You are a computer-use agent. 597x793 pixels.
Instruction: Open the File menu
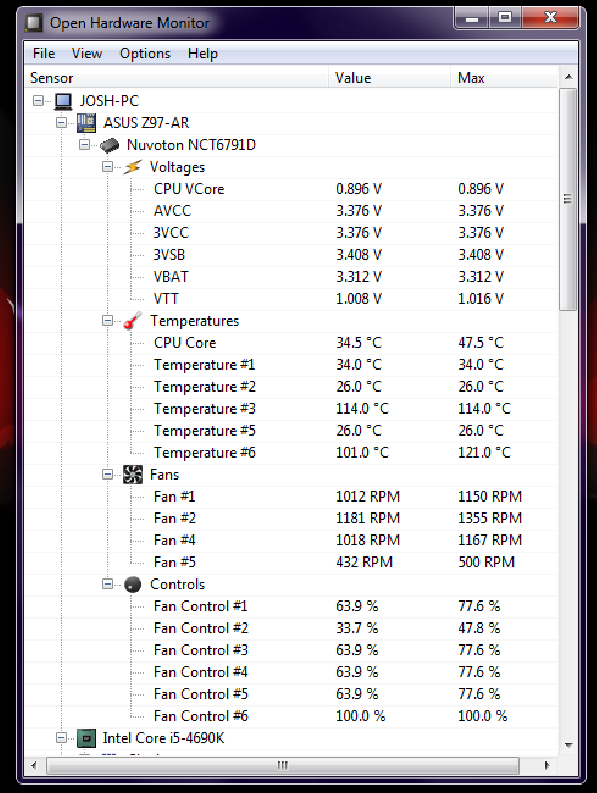coord(44,53)
